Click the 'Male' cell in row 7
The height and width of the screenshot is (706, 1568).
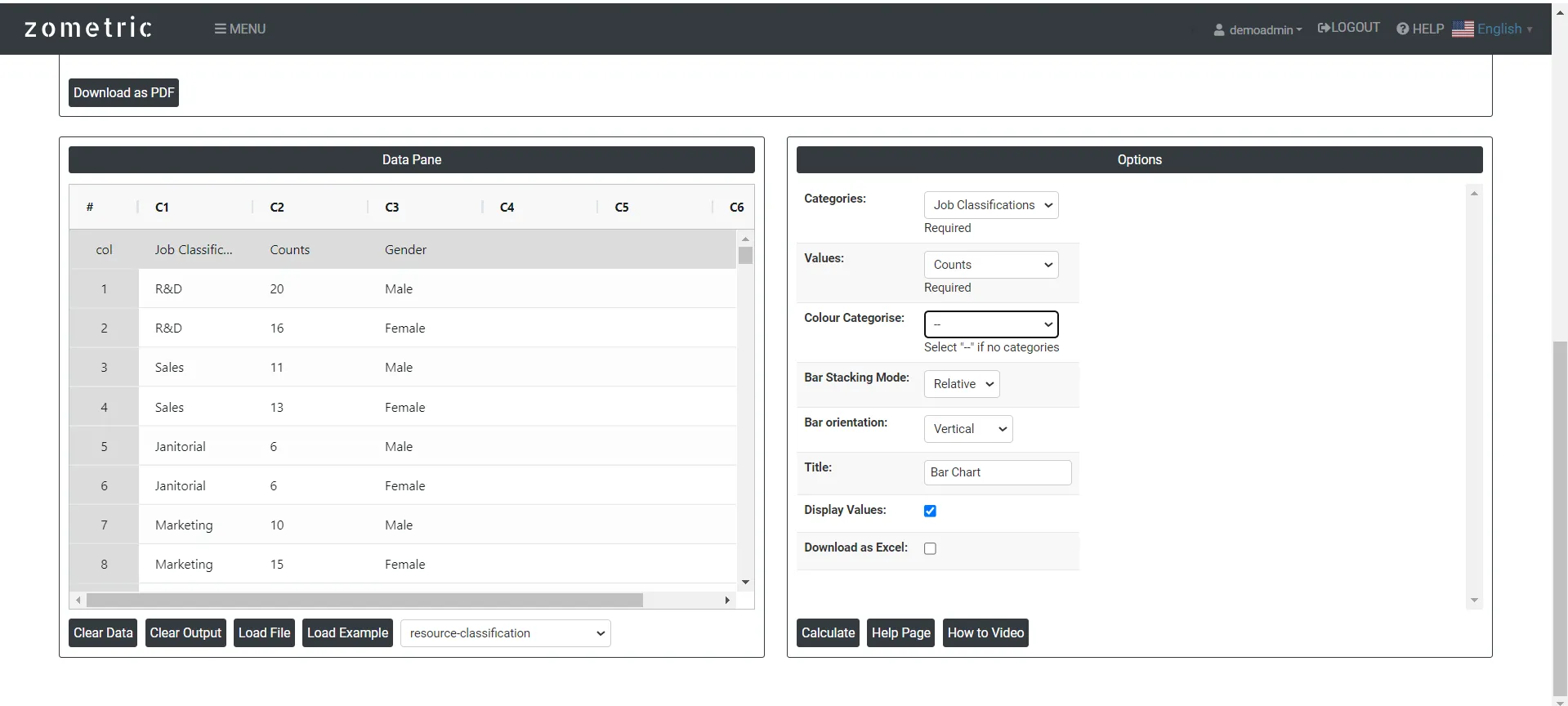tap(426, 525)
